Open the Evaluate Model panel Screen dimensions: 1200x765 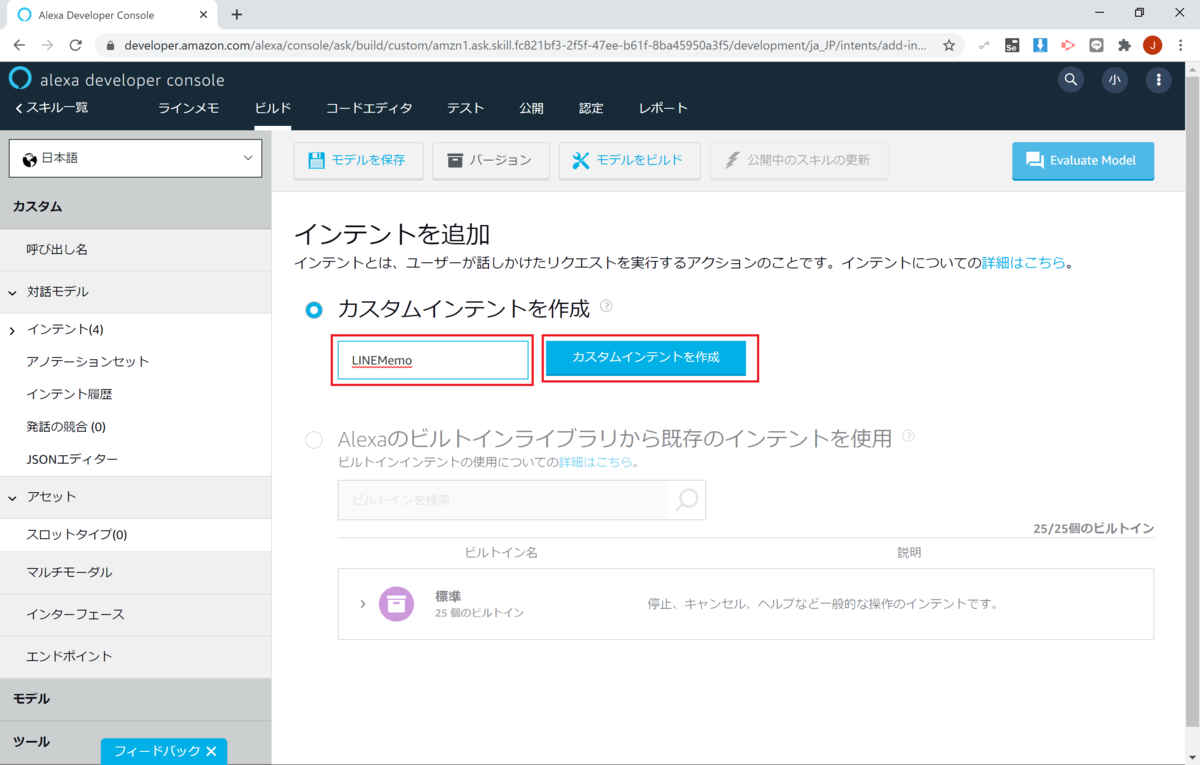tap(1083, 160)
